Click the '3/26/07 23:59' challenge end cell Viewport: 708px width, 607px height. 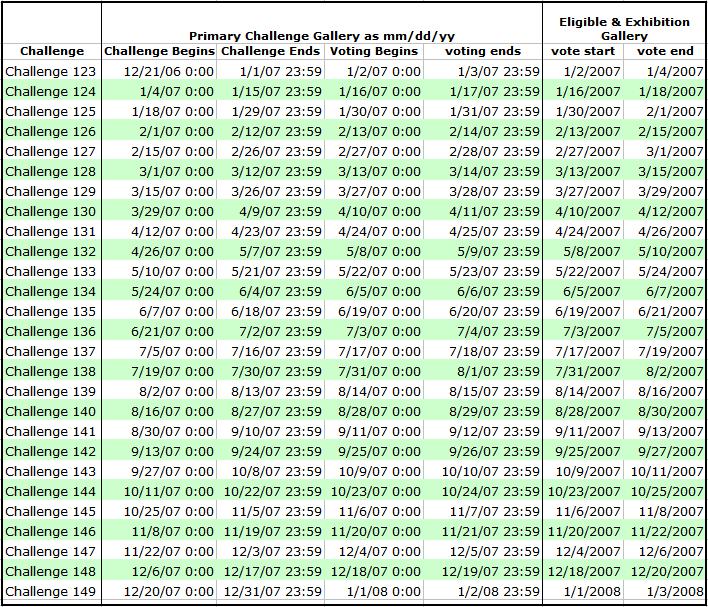[x=277, y=191]
